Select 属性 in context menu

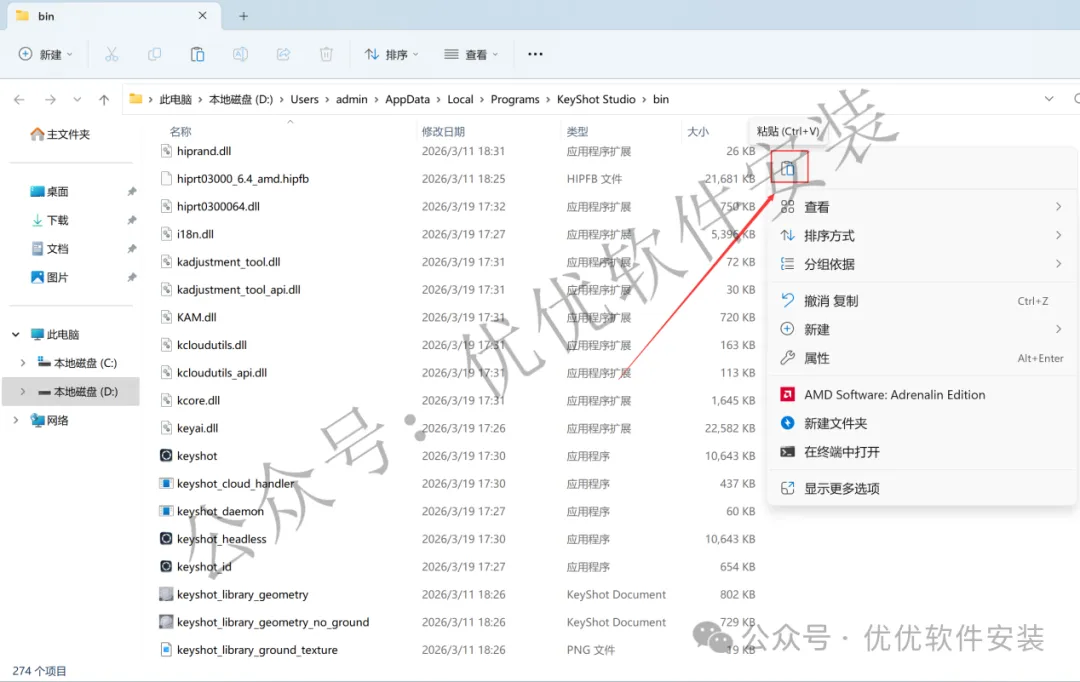click(x=922, y=358)
